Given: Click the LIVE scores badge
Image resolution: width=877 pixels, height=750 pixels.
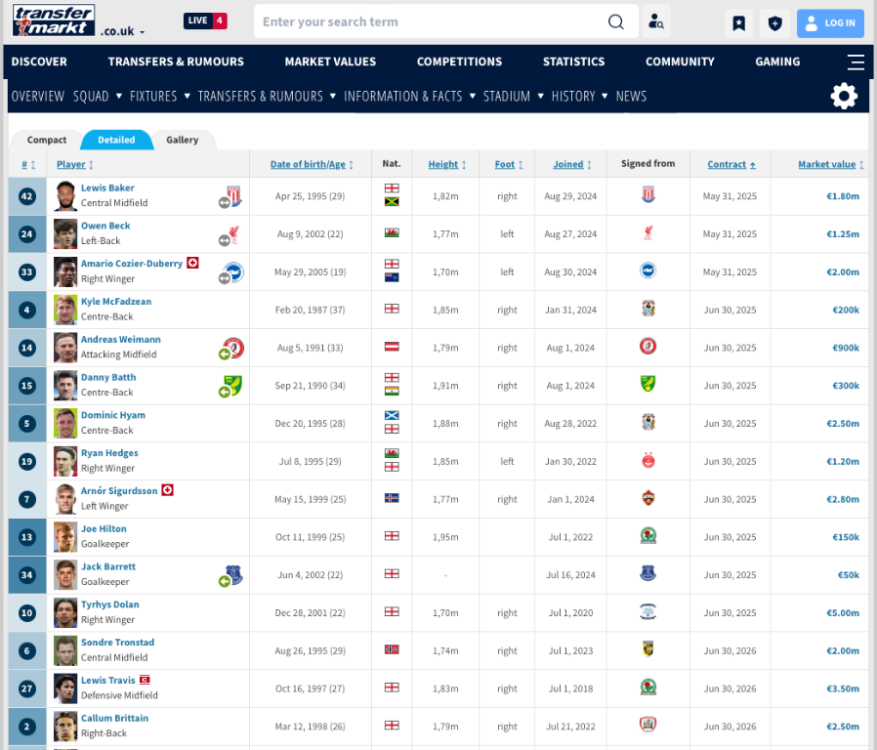Looking at the screenshot, I should click(205, 21).
